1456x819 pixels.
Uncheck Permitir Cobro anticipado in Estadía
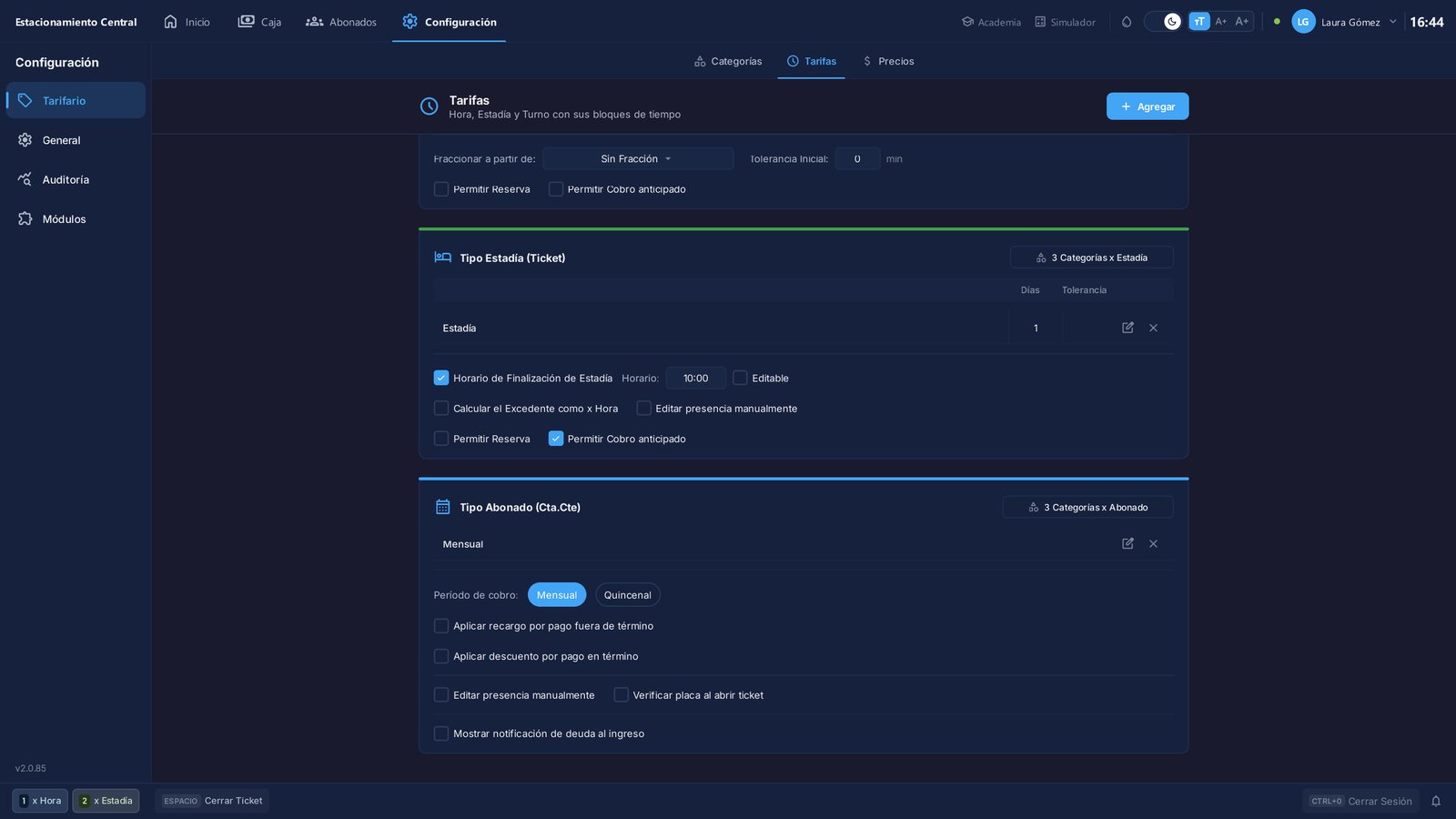(556, 439)
